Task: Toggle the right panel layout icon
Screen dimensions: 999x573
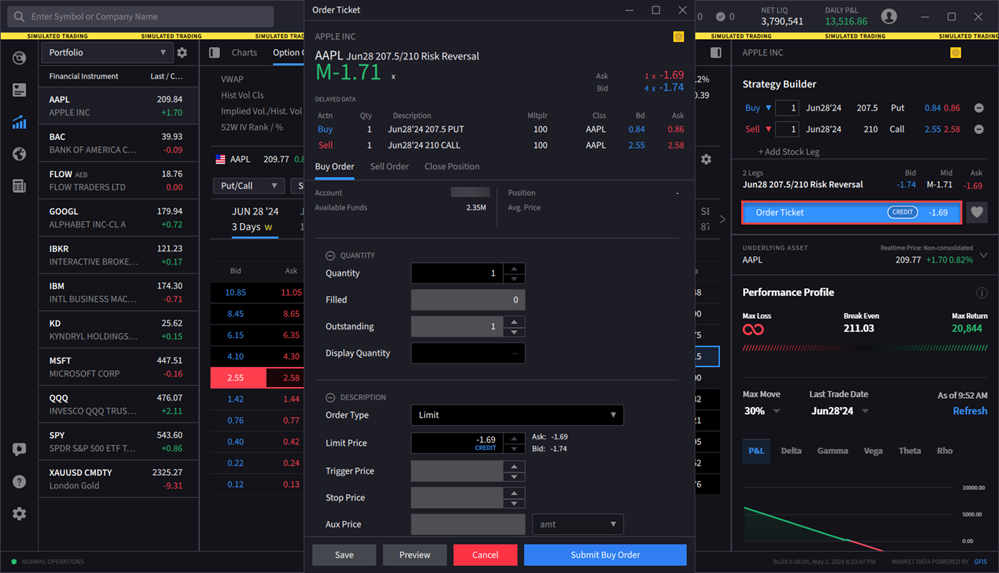Action: 716,52
